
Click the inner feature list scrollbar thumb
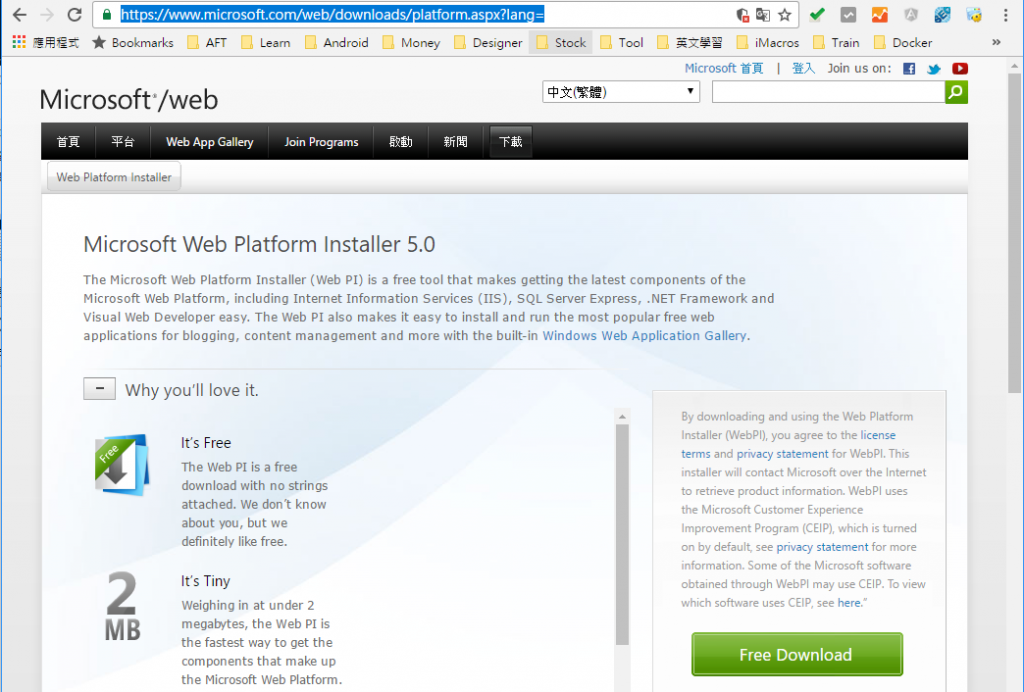coord(622,535)
